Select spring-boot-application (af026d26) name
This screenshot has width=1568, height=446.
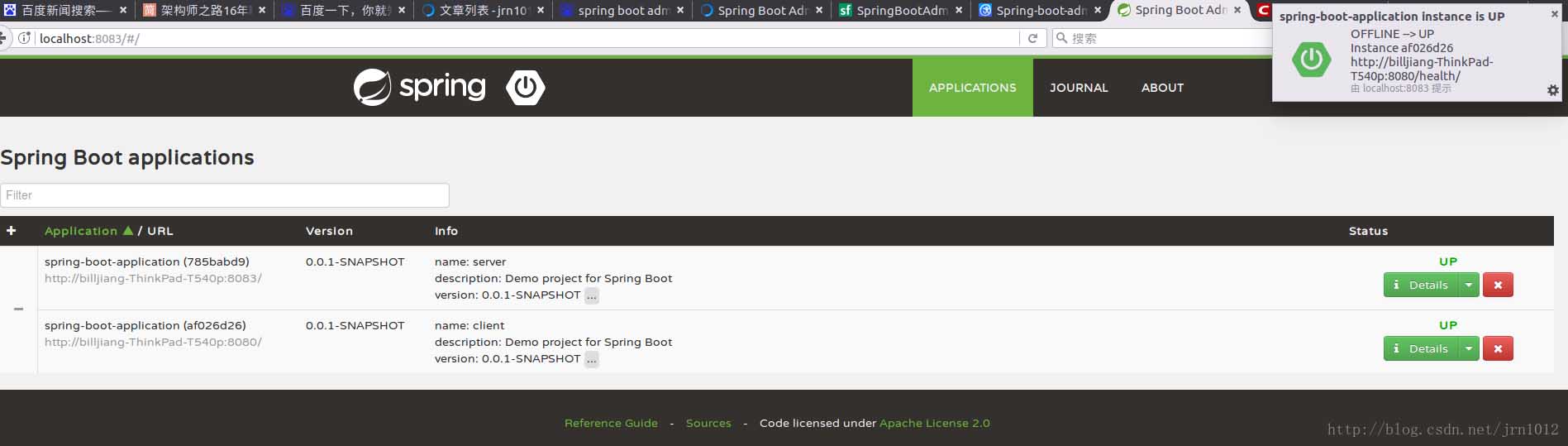145,325
